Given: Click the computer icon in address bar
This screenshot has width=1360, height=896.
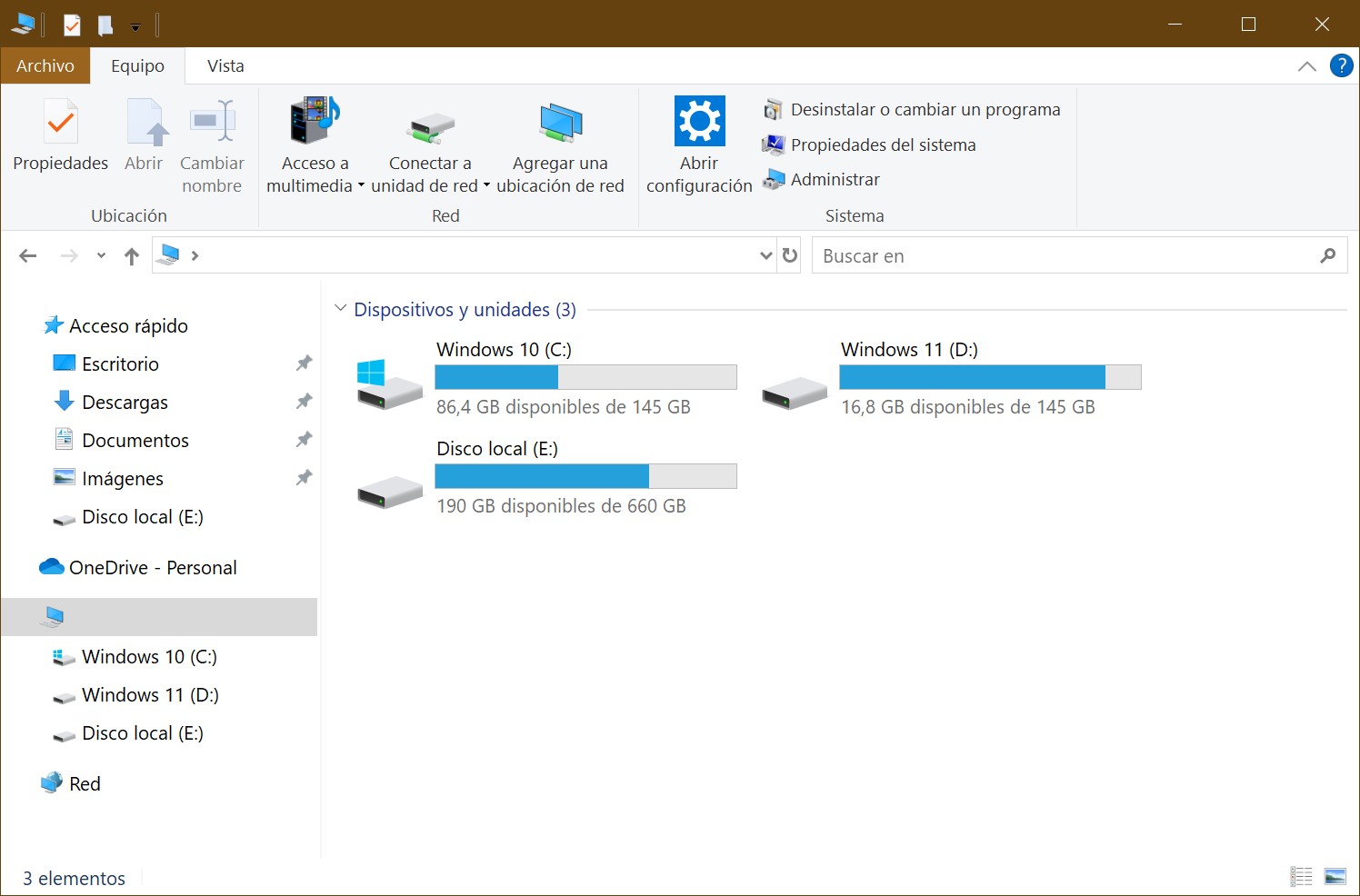Looking at the screenshot, I should [168, 255].
